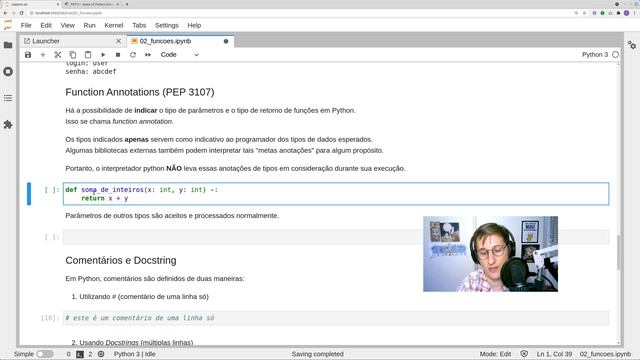This screenshot has height=360, width=640.
Task: Click the notebook trust shield icon
Action: [x=524, y=354]
